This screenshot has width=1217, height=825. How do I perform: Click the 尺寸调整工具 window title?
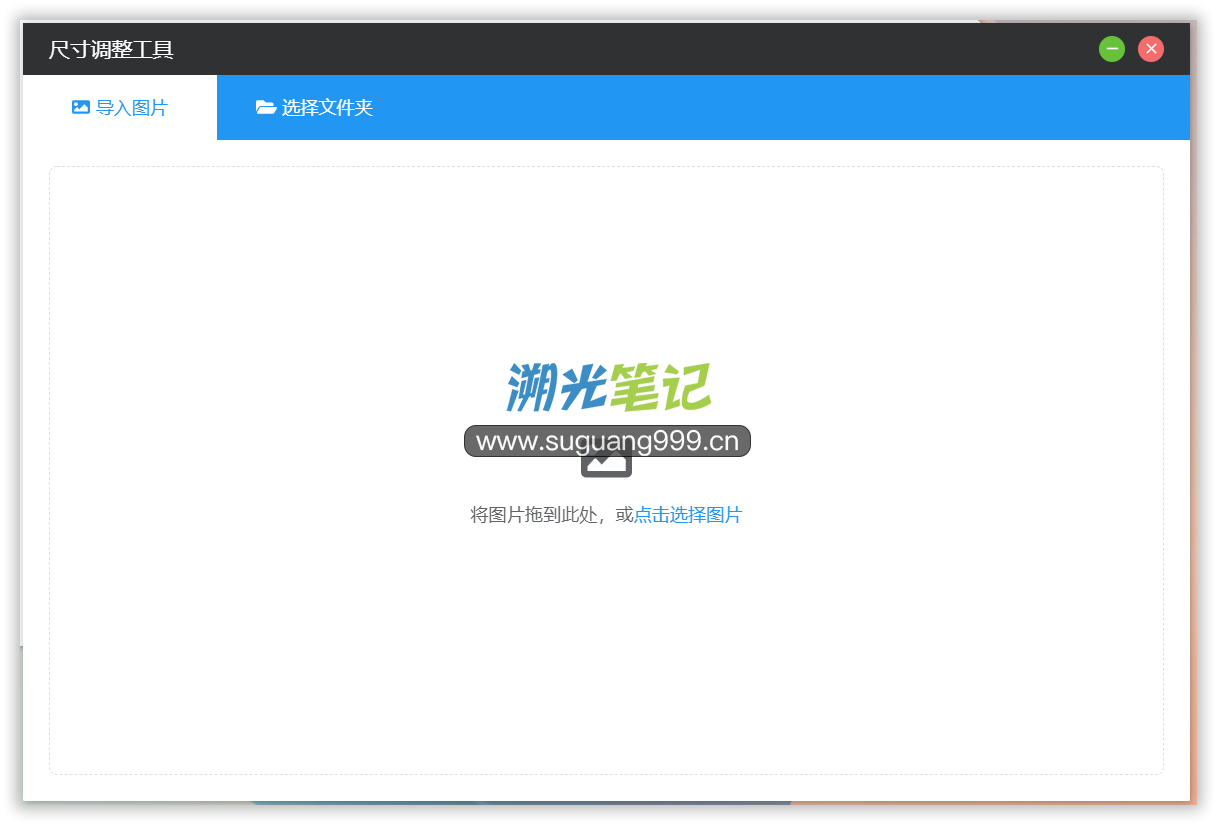click(111, 49)
